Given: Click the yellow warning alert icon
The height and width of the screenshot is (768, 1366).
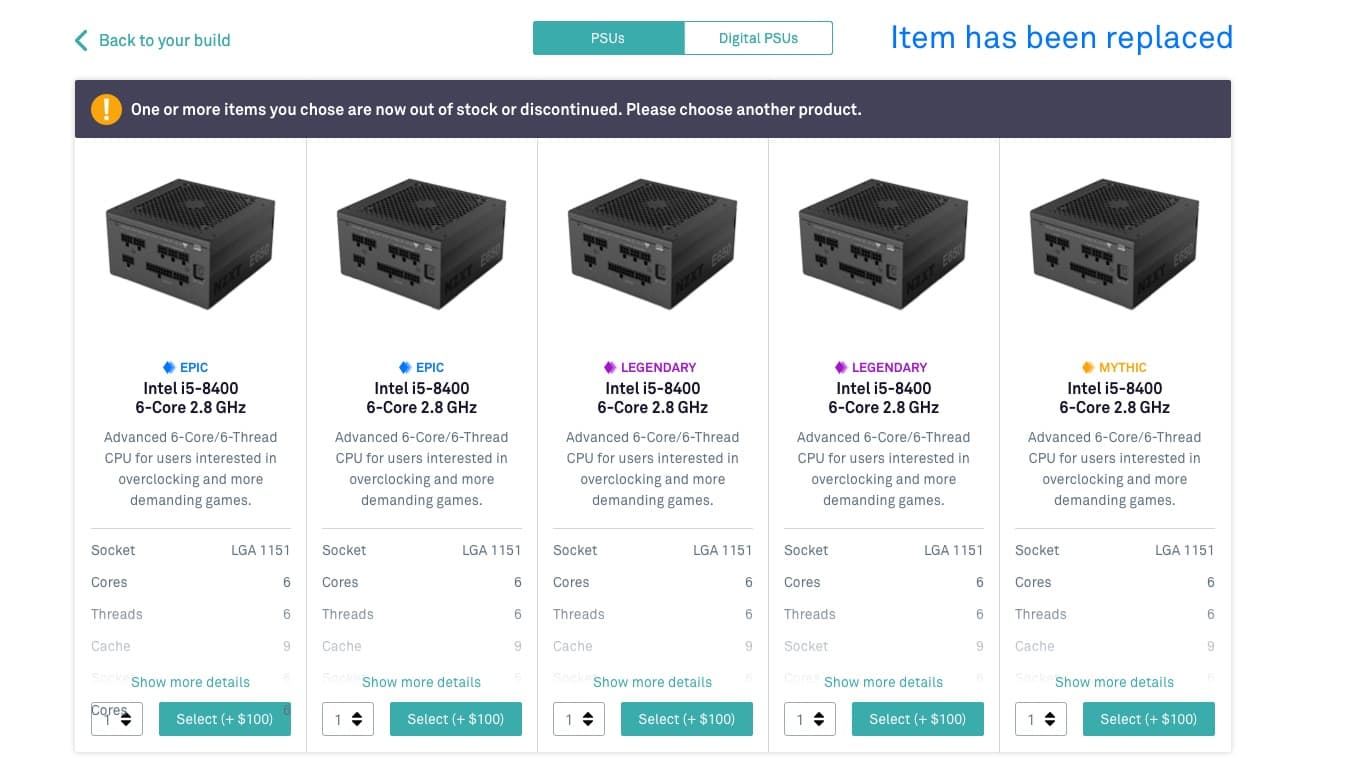Looking at the screenshot, I should point(106,109).
